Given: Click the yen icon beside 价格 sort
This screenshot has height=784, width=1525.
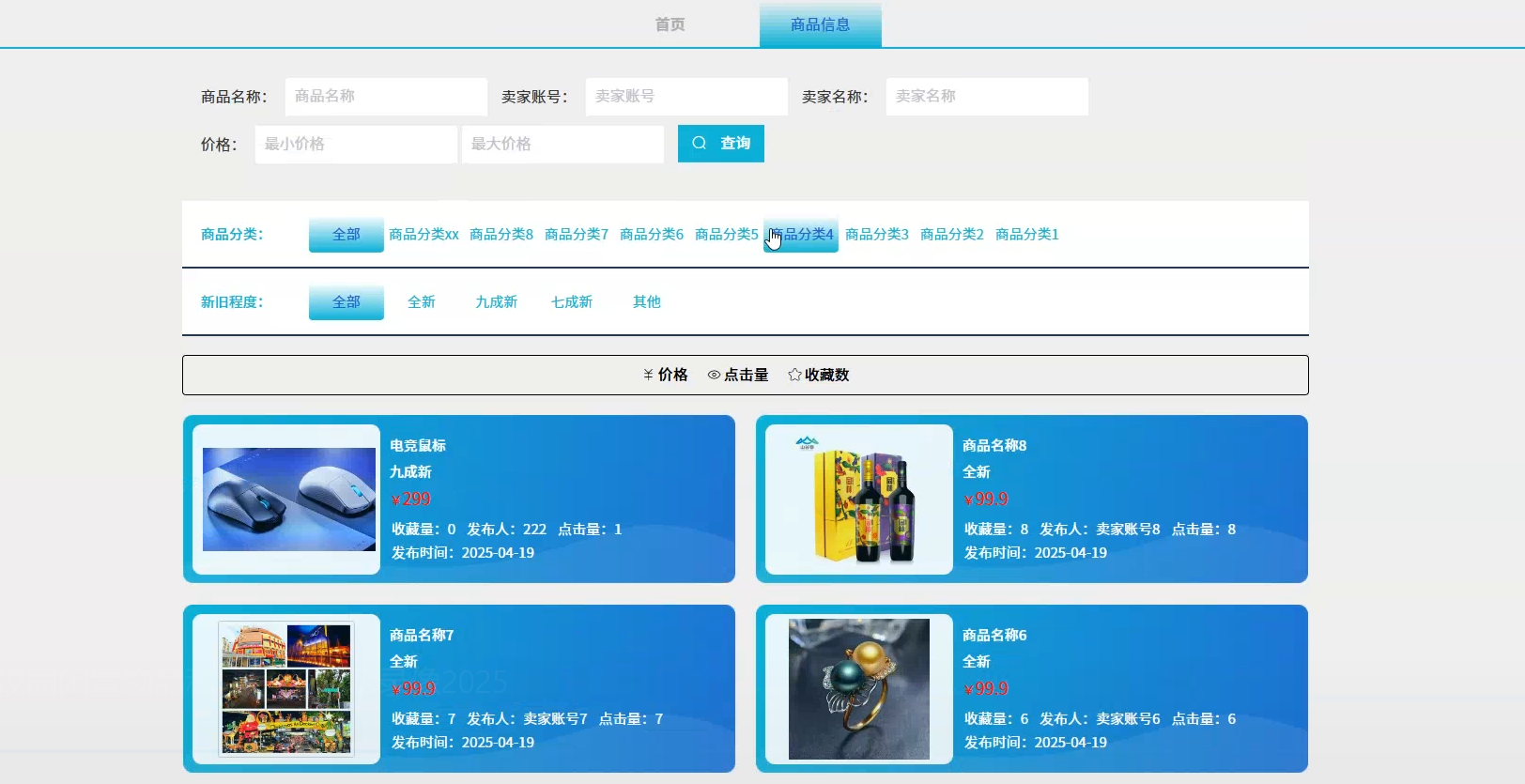Looking at the screenshot, I should (x=648, y=375).
